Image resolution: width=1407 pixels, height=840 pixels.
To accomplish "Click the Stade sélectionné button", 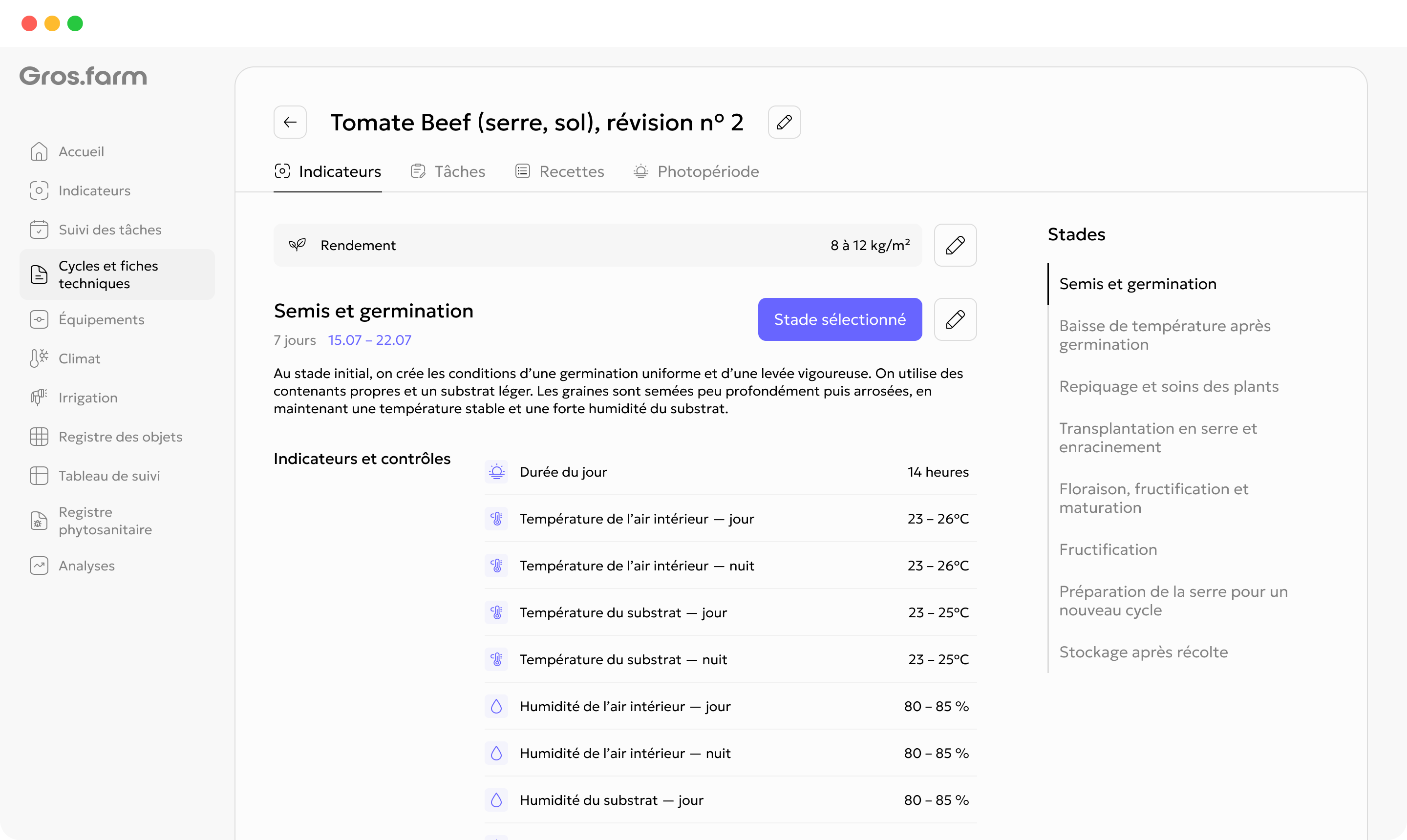I will [840, 319].
